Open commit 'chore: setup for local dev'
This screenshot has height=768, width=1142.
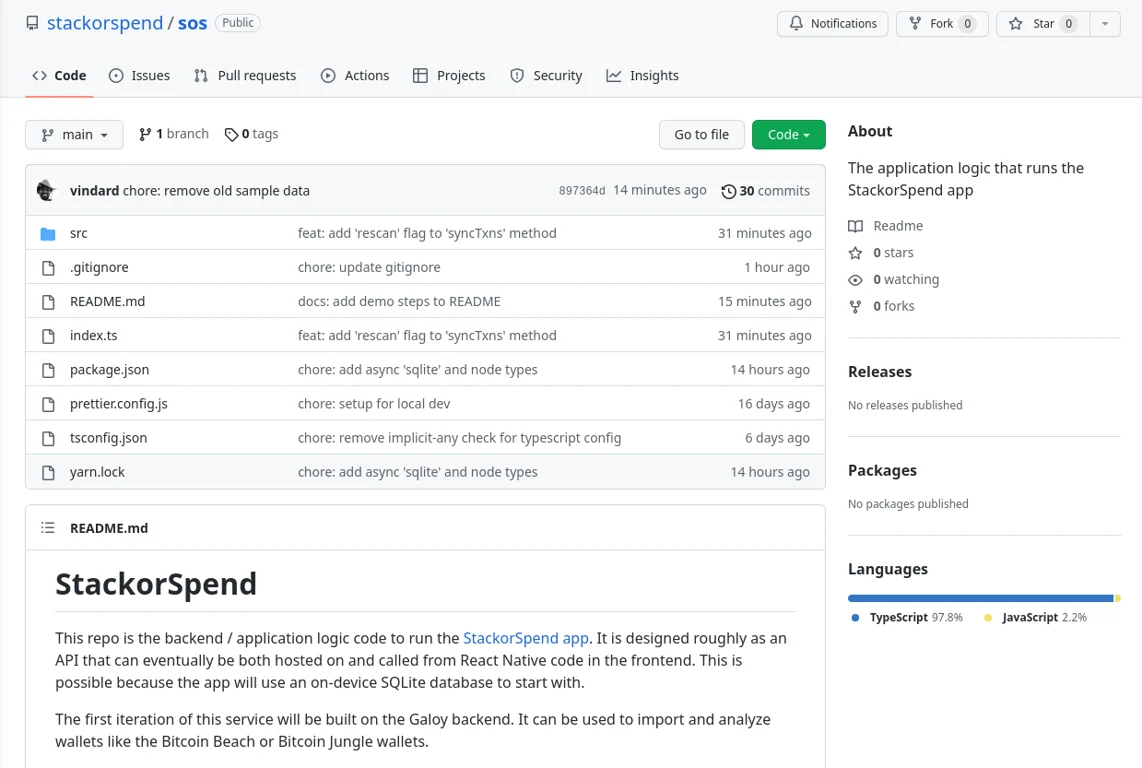tap(374, 404)
